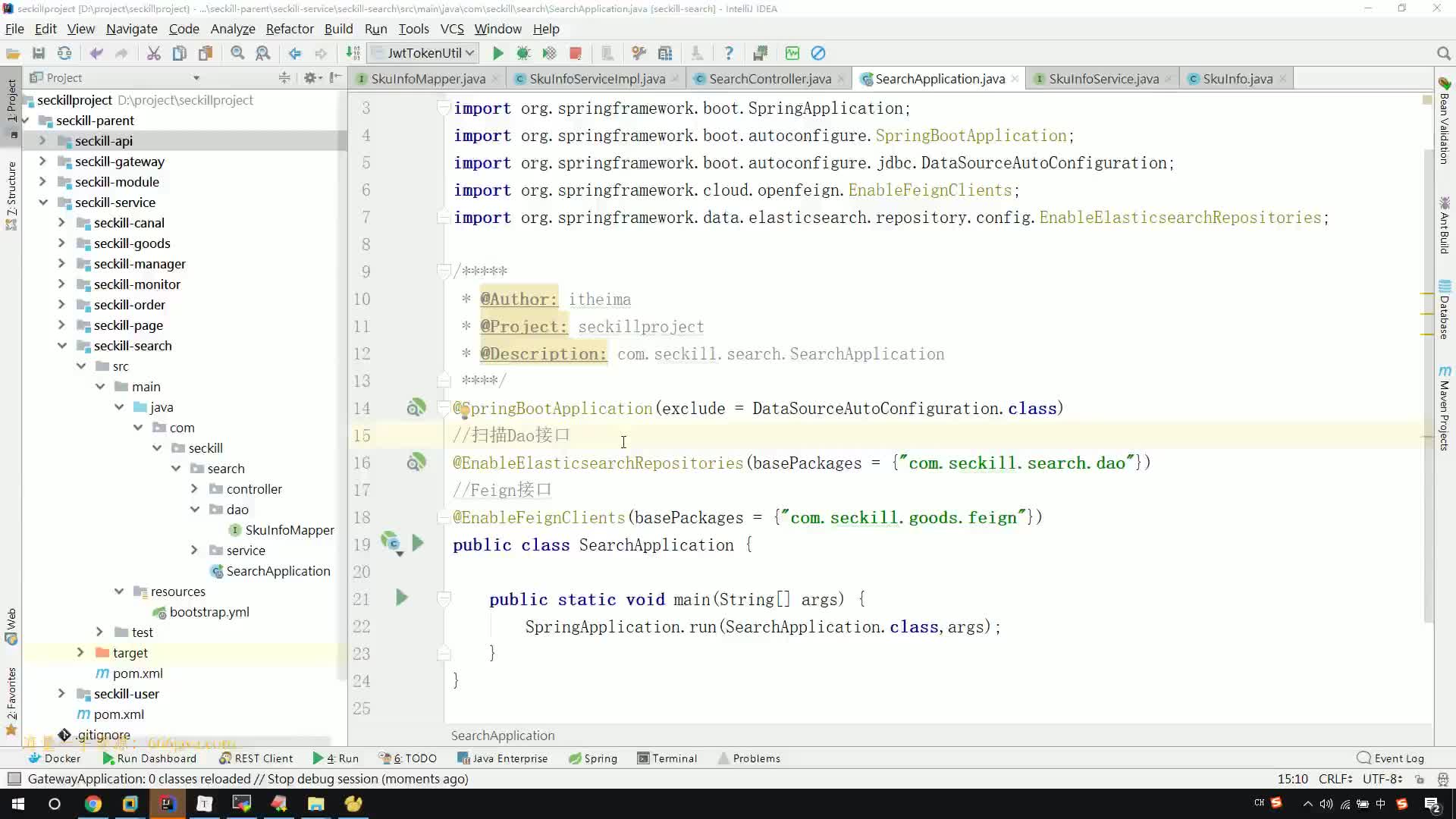Open Bean Validation side panel
The image size is (1456, 819).
[1445, 121]
